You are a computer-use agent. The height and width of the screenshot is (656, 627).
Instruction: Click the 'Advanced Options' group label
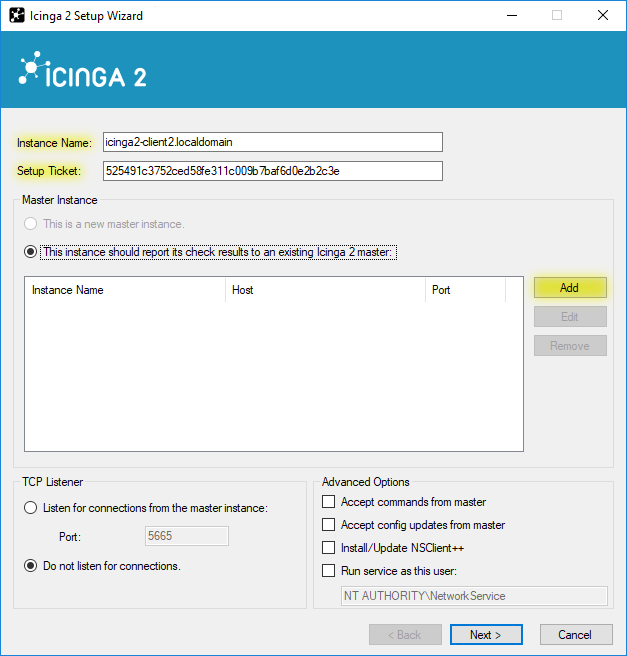pyautogui.click(x=366, y=482)
